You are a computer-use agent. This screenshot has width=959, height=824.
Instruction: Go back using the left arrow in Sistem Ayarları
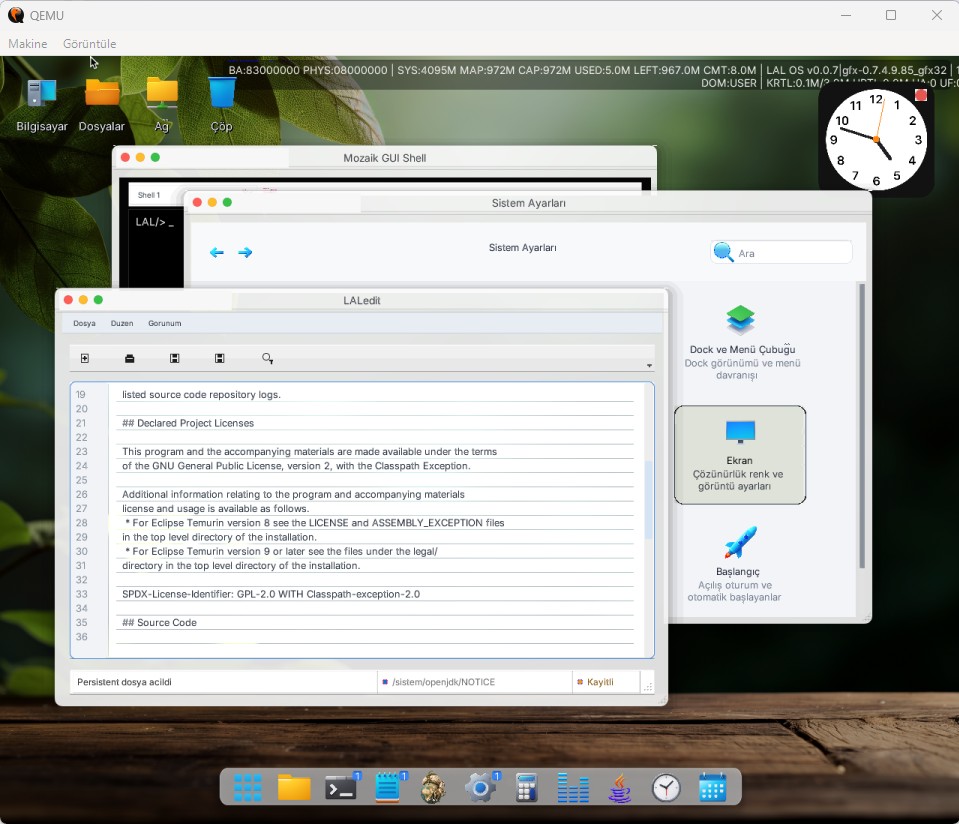pyautogui.click(x=217, y=252)
